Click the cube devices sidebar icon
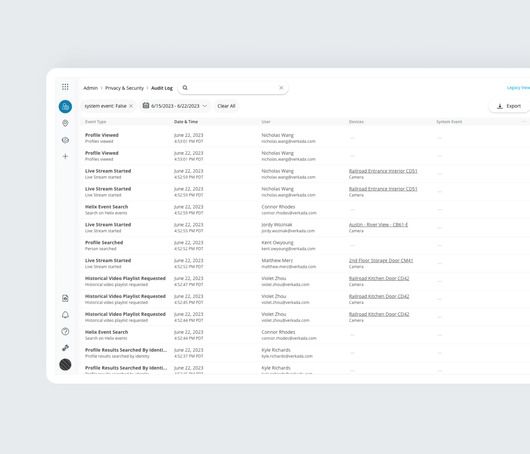Screen dimensions: 530x454 click(x=65, y=140)
